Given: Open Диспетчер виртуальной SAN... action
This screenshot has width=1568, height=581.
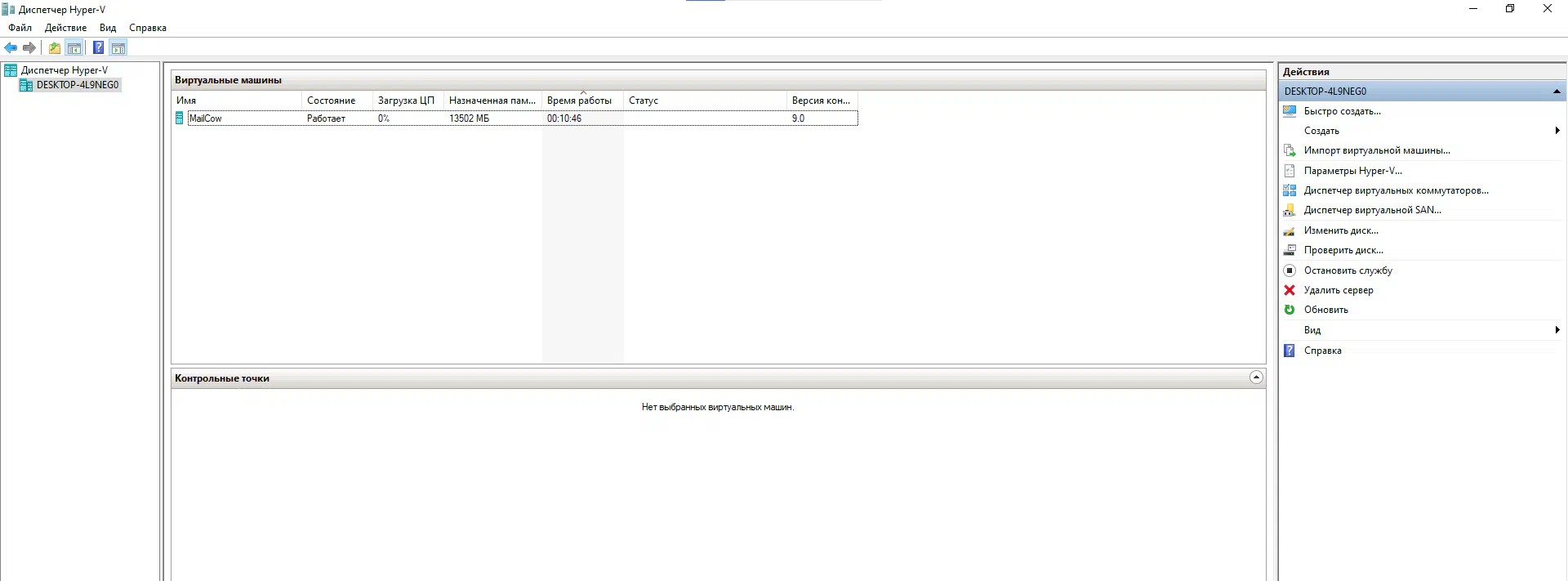Looking at the screenshot, I should pyautogui.click(x=1373, y=210).
